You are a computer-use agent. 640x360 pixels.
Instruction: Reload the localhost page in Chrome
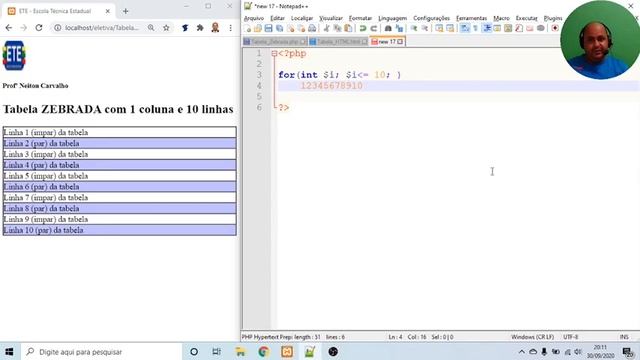(39, 28)
